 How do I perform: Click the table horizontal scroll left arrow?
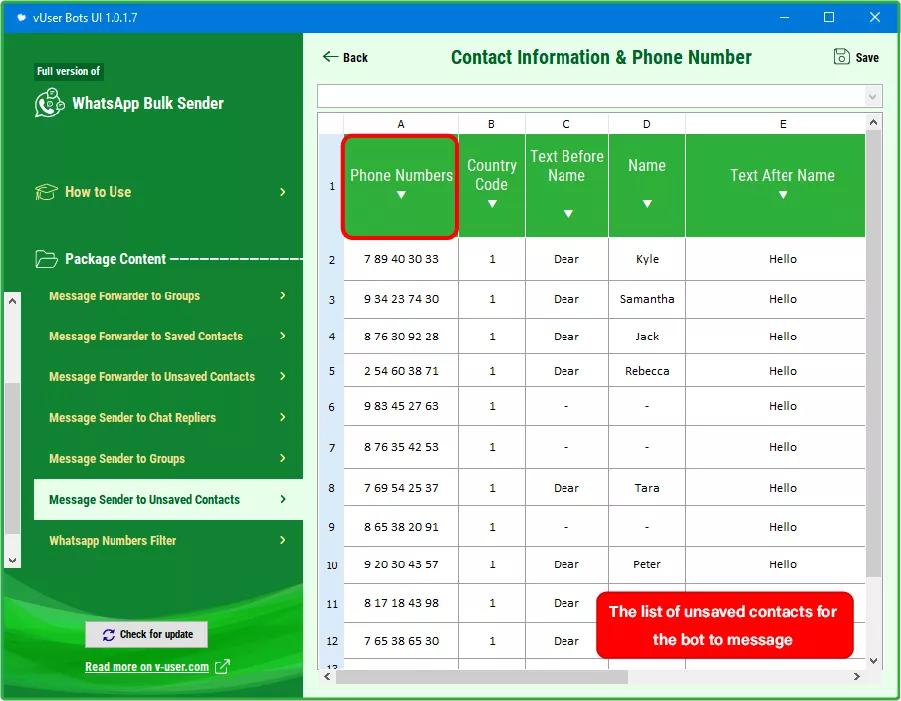(x=327, y=677)
